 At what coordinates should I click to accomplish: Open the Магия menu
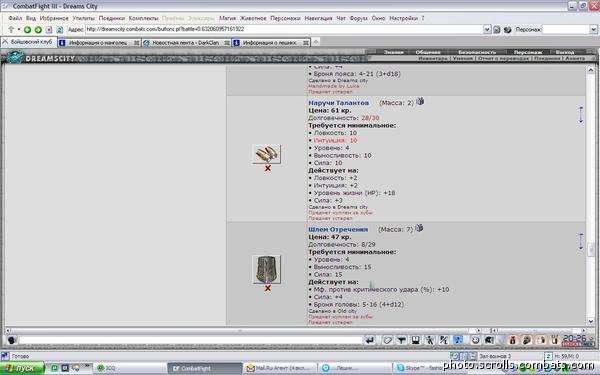(x=227, y=18)
